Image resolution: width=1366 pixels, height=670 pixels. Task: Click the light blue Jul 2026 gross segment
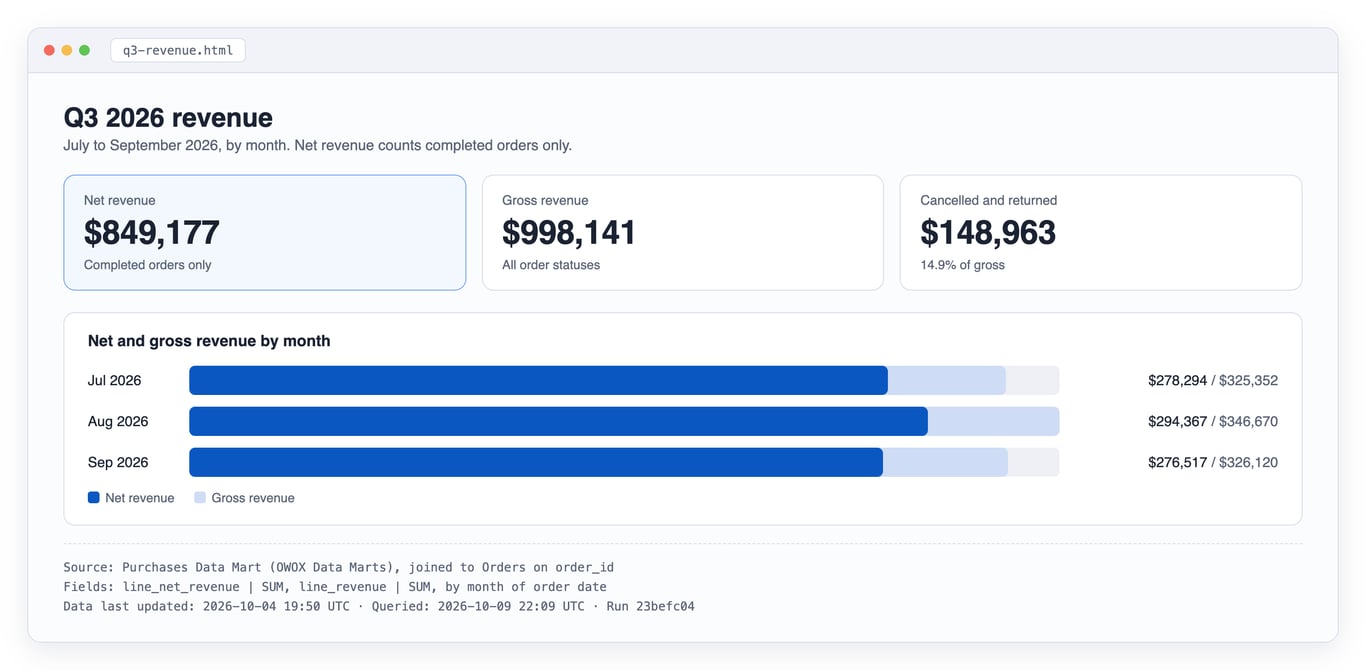click(x=947, y=380)
